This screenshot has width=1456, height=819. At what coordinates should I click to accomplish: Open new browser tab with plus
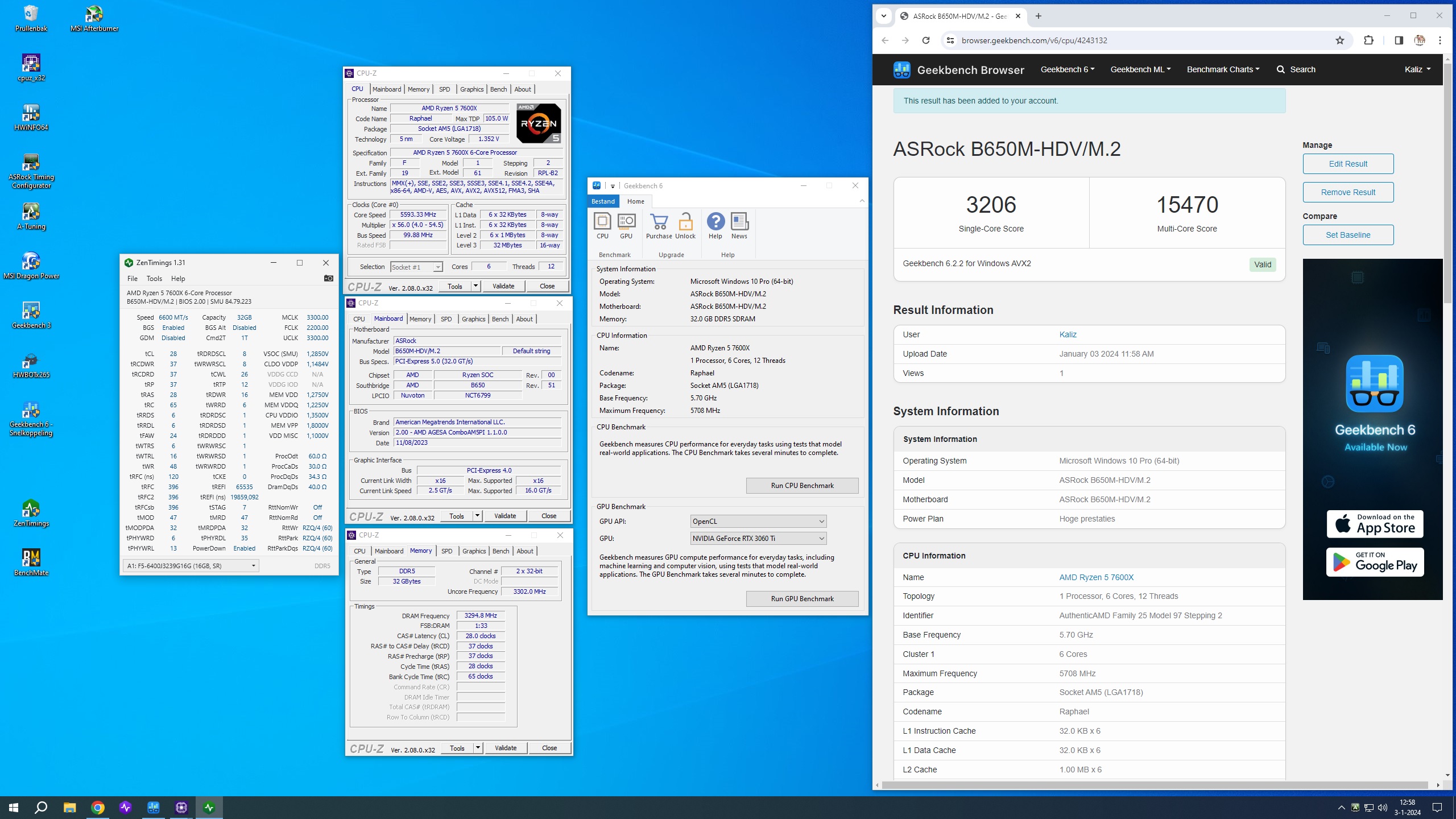pyautogui.click(x=1039, y=16)
